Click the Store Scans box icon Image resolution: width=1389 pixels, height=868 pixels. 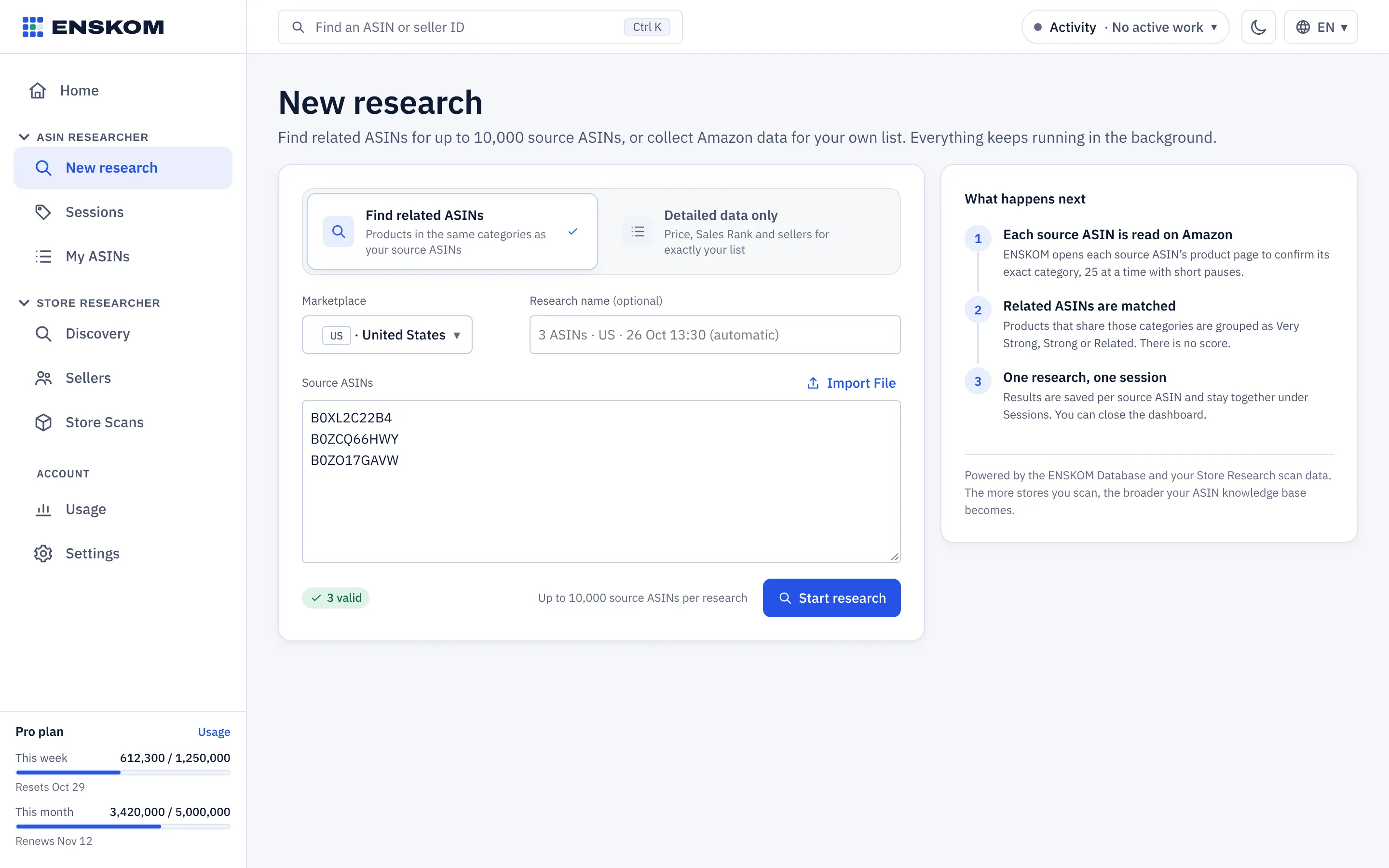(43, 422)
